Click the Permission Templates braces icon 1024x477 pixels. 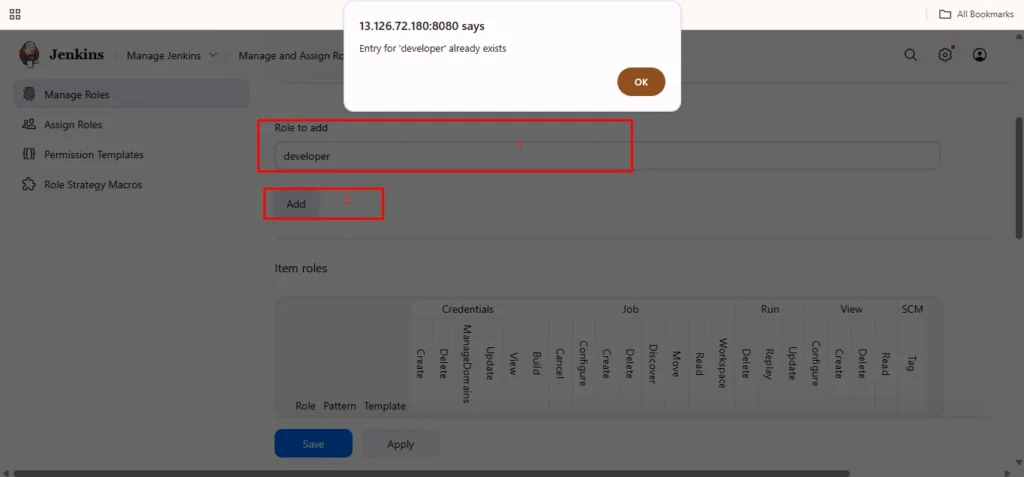point(28,155)
